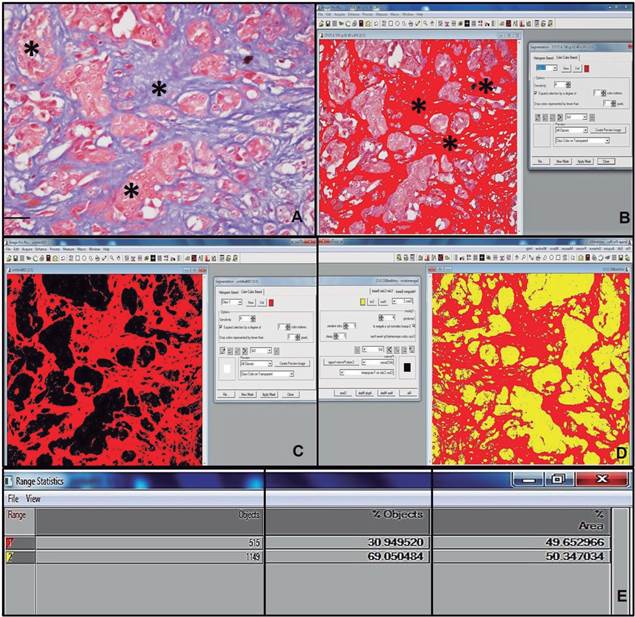
Task: Open View menu in Range Statistics window
Action: click(33, 497)
